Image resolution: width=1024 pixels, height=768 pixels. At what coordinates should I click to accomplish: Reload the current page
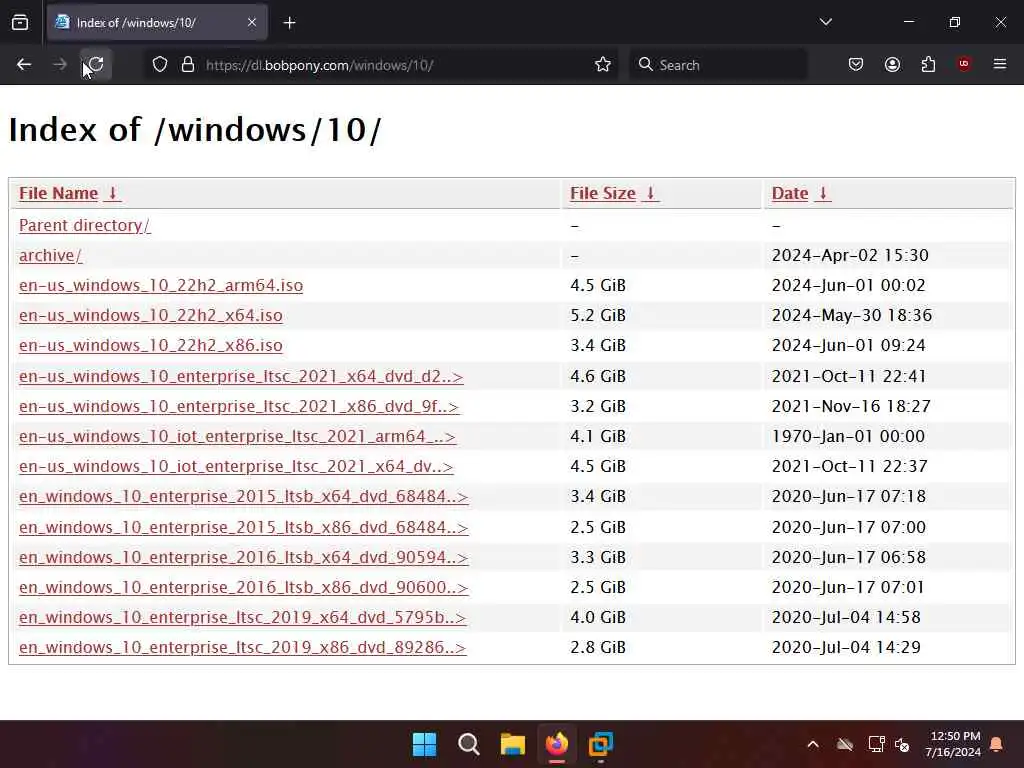pos(97,65)
